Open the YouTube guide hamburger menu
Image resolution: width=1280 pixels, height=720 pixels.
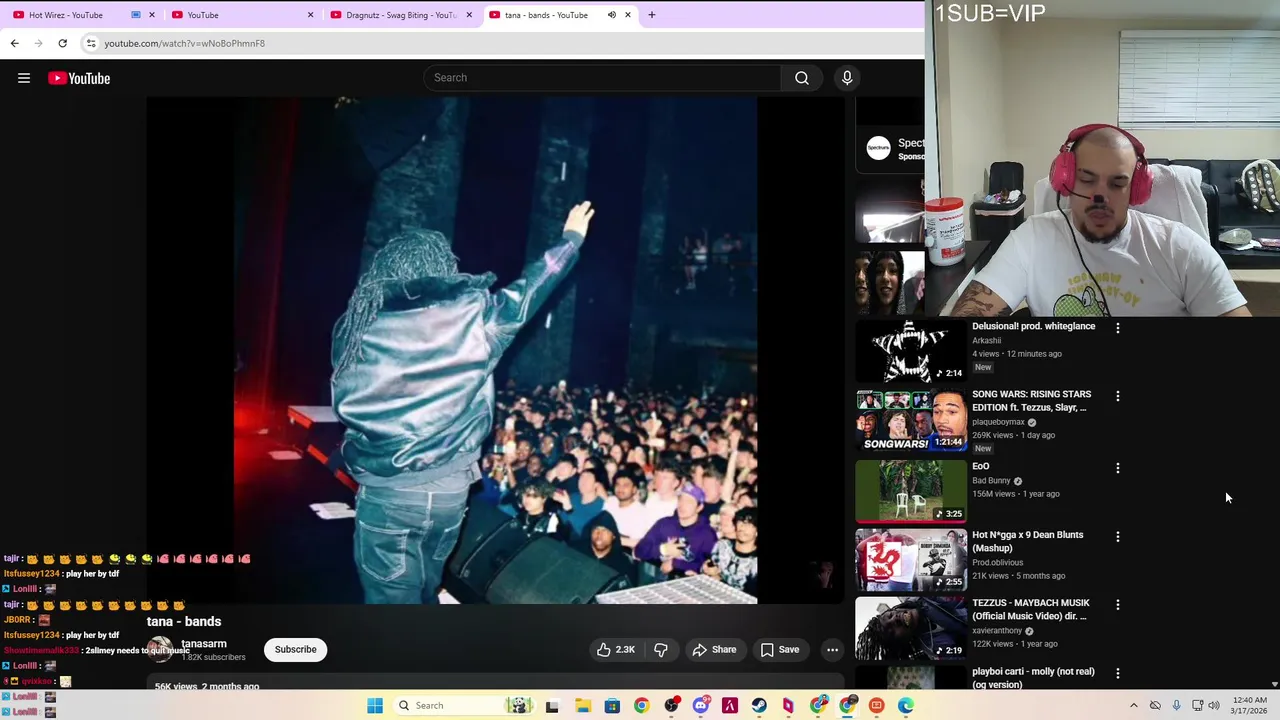coord(24,78)
